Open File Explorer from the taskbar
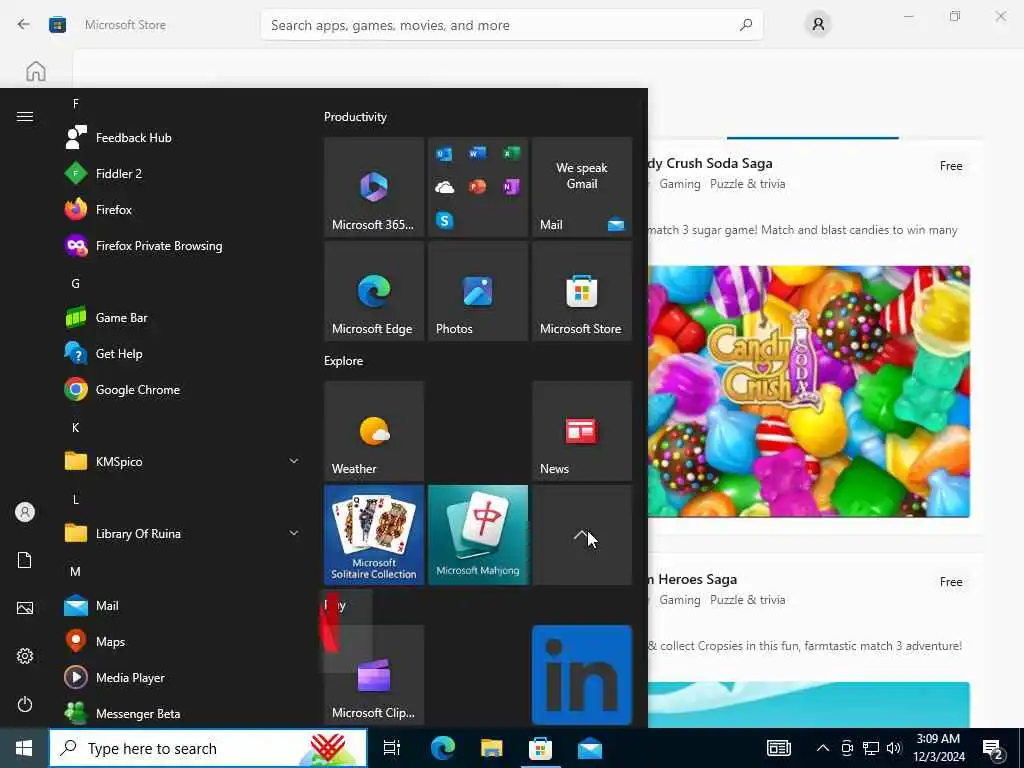Viewport: 1024px width, 768px height. click(491, 748)
